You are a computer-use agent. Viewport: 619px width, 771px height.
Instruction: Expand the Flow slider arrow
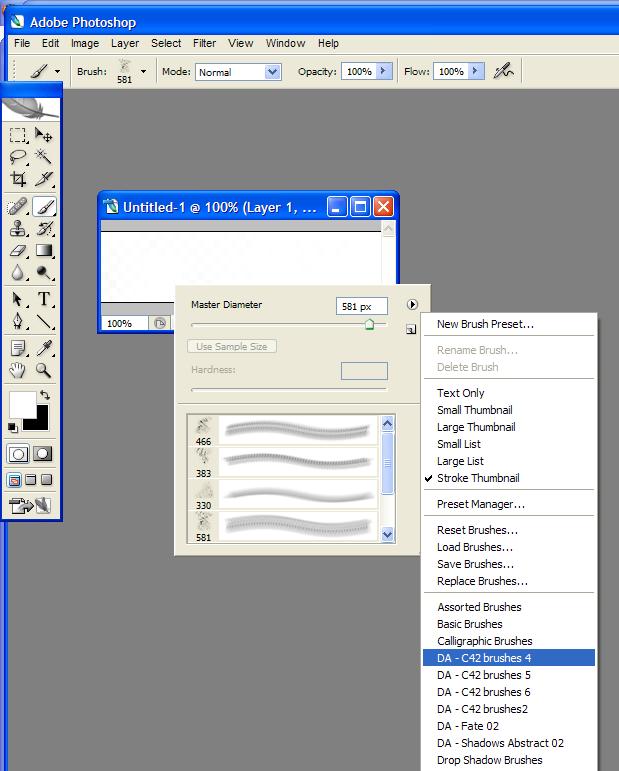476,72
